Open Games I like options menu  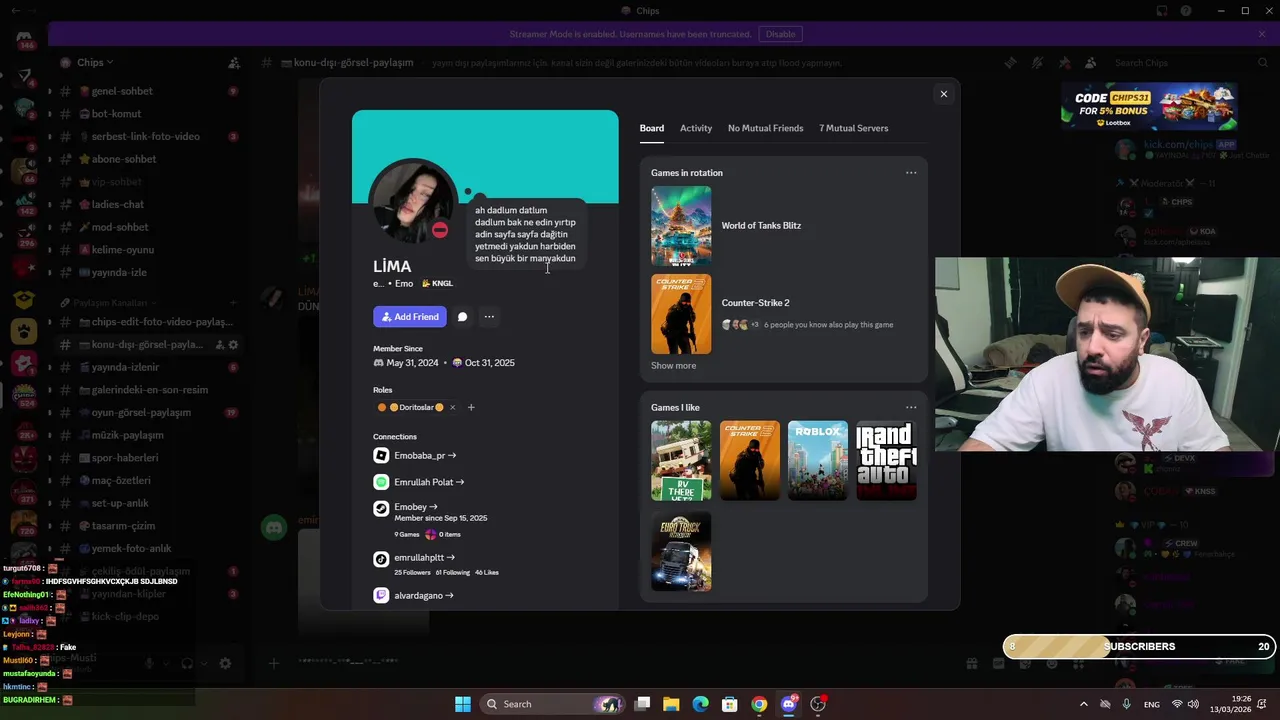[x=911, y=407]
